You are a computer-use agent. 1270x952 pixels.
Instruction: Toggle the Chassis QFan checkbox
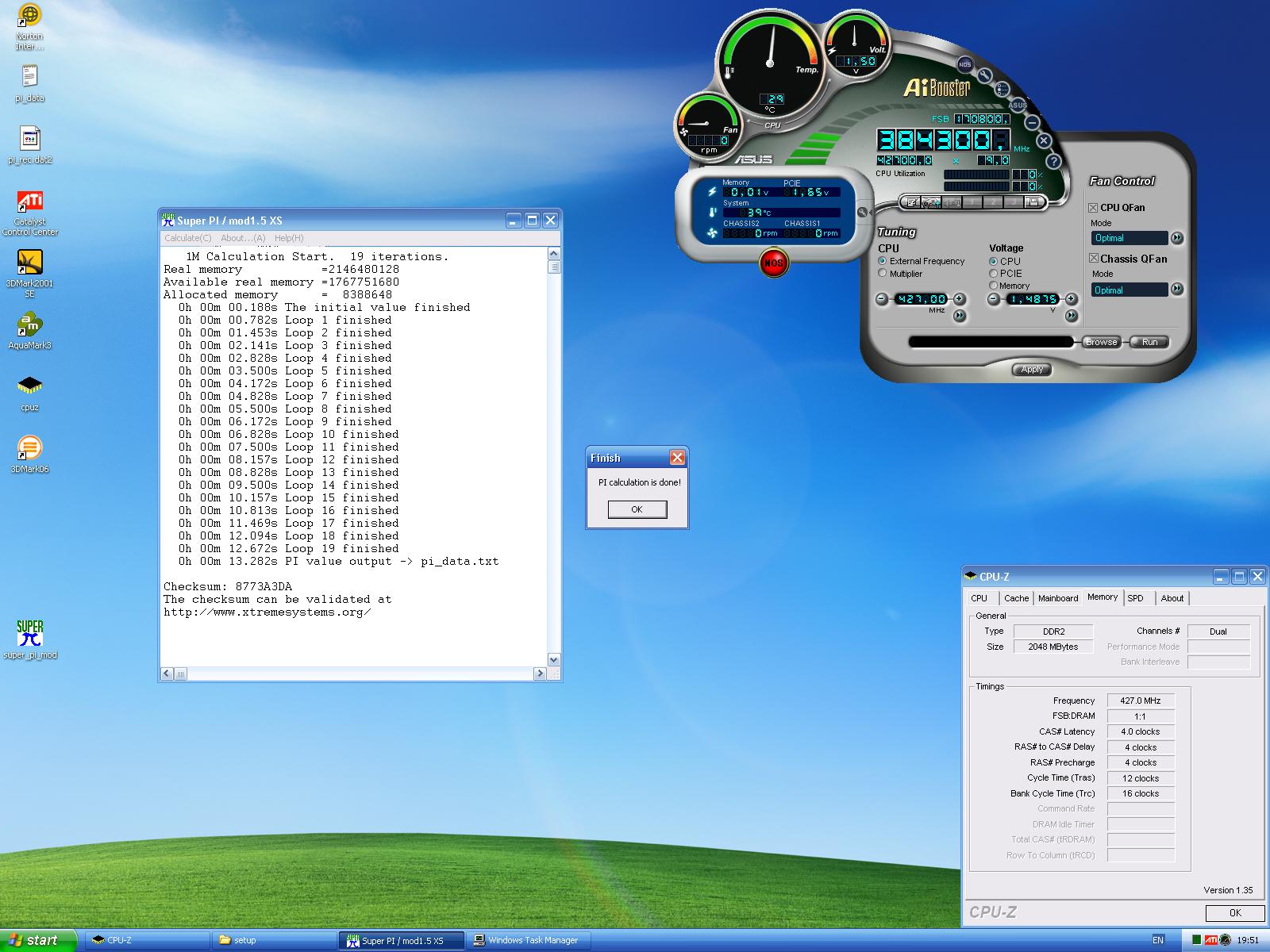[1093, 259]
